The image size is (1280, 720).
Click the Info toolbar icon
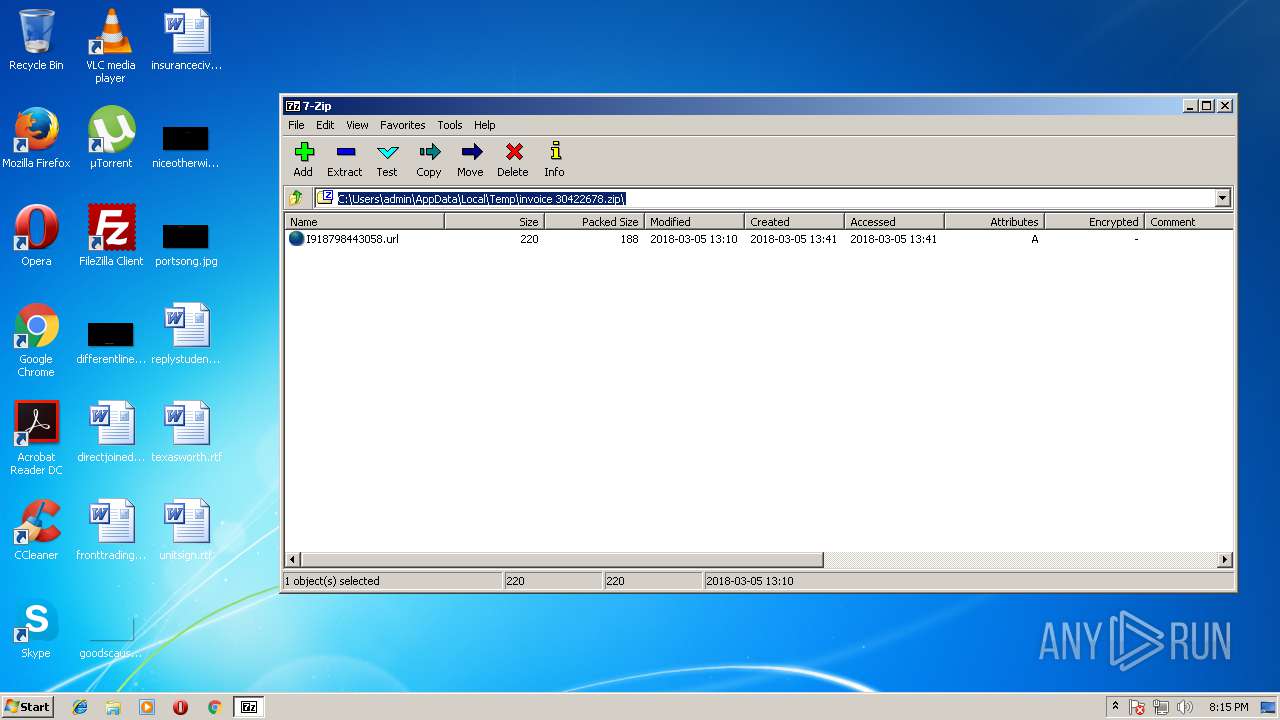point(555,152)
